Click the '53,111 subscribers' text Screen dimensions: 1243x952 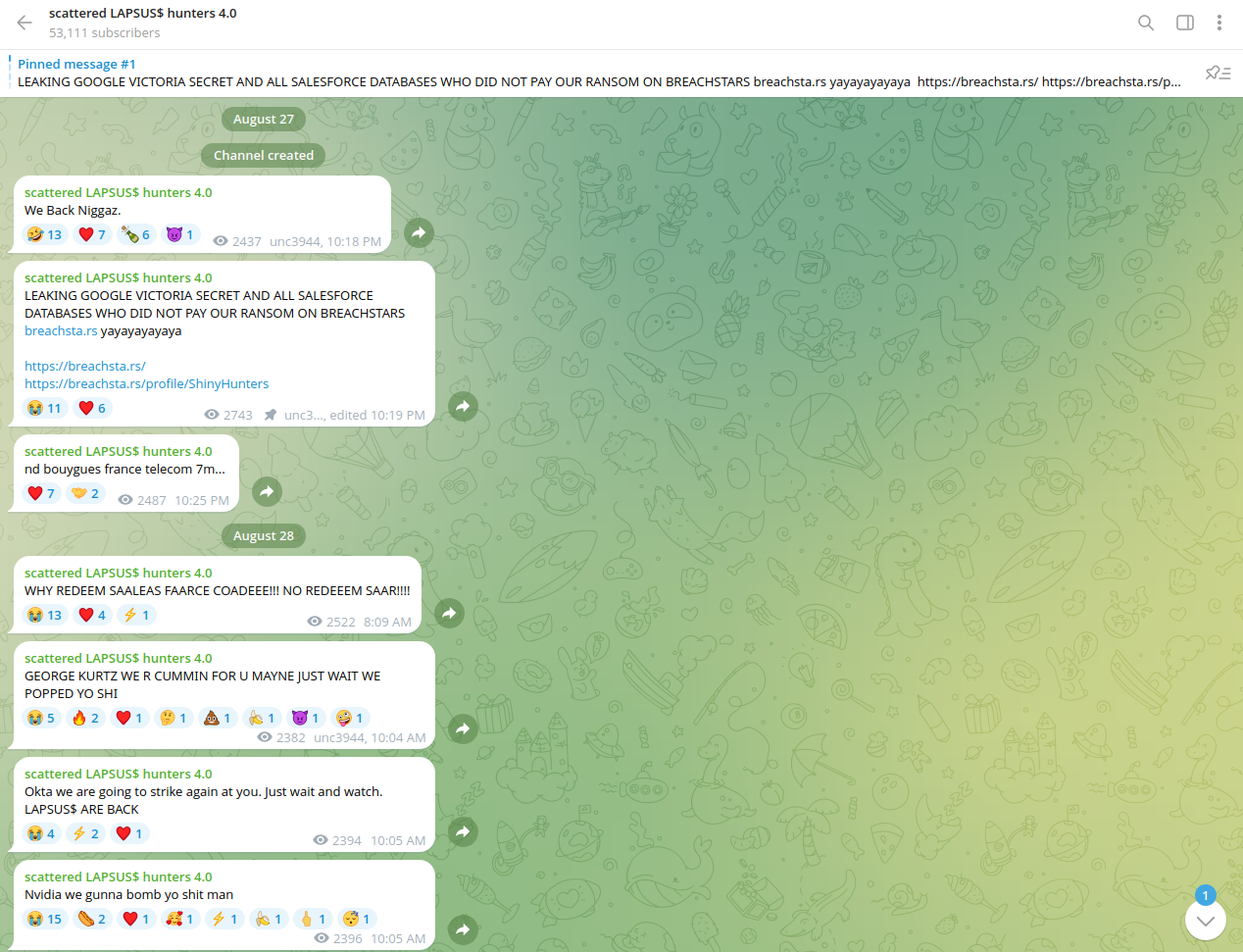[105, 33]
